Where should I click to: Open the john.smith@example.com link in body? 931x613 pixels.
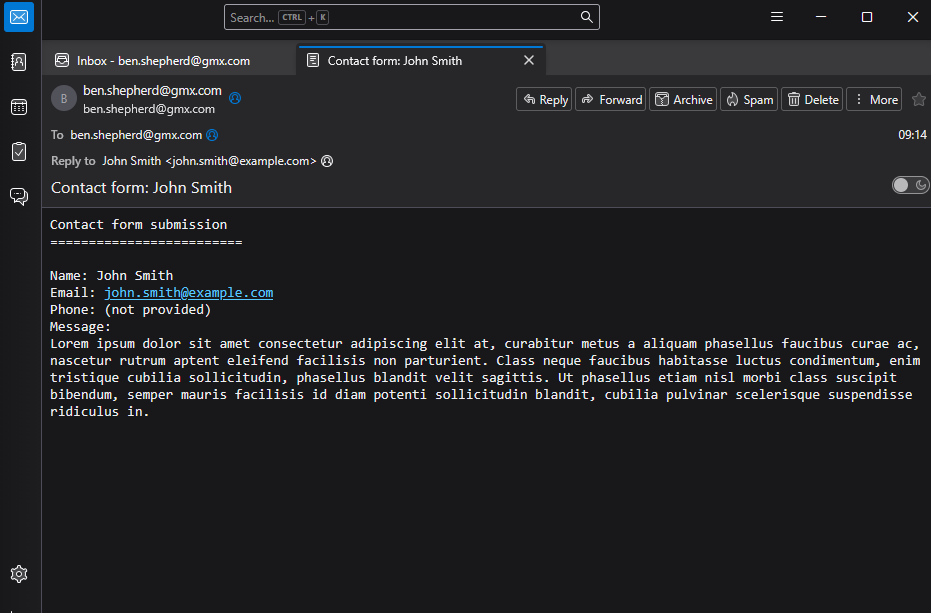point(189,293)
